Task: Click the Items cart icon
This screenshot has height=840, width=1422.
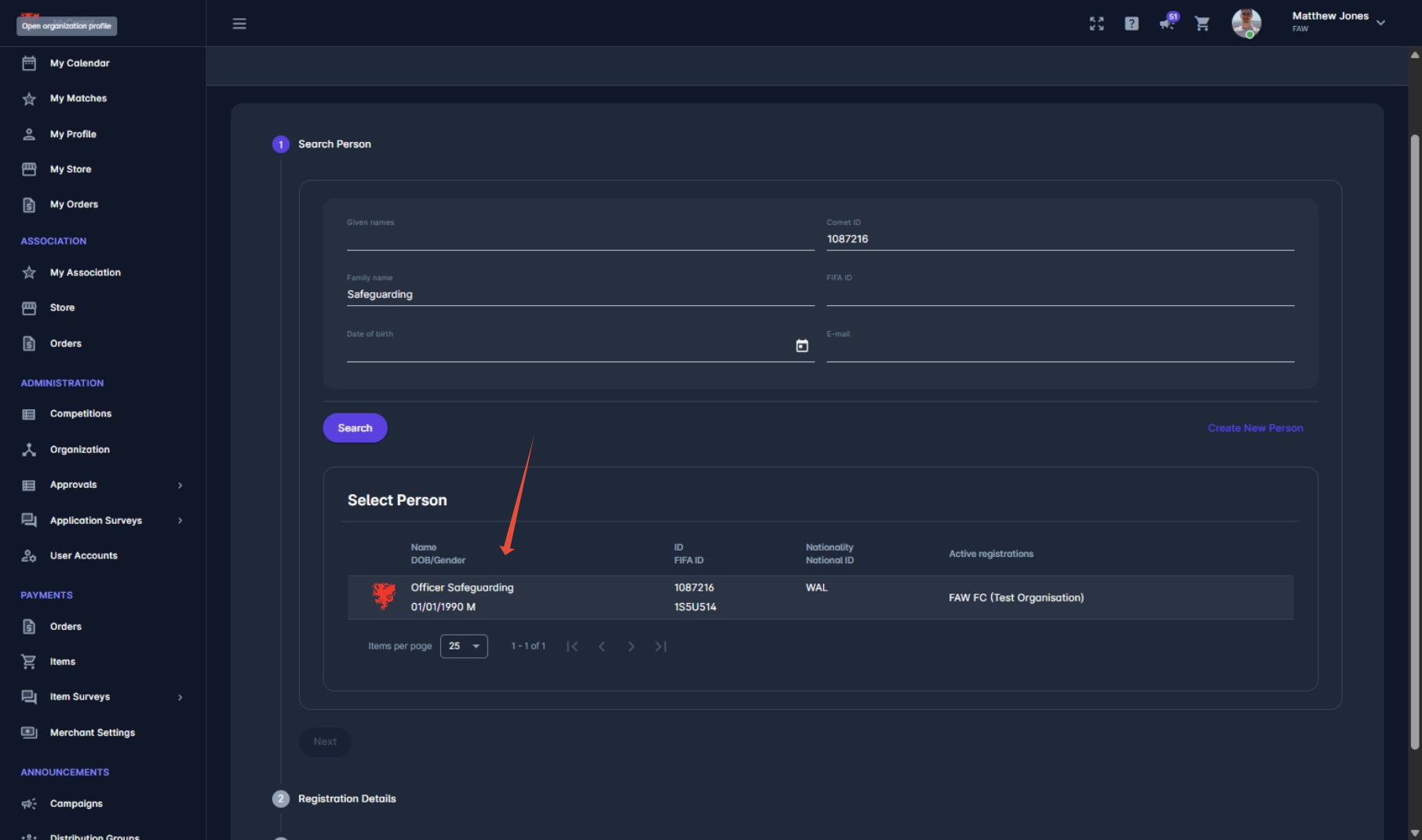Action: 29,661
